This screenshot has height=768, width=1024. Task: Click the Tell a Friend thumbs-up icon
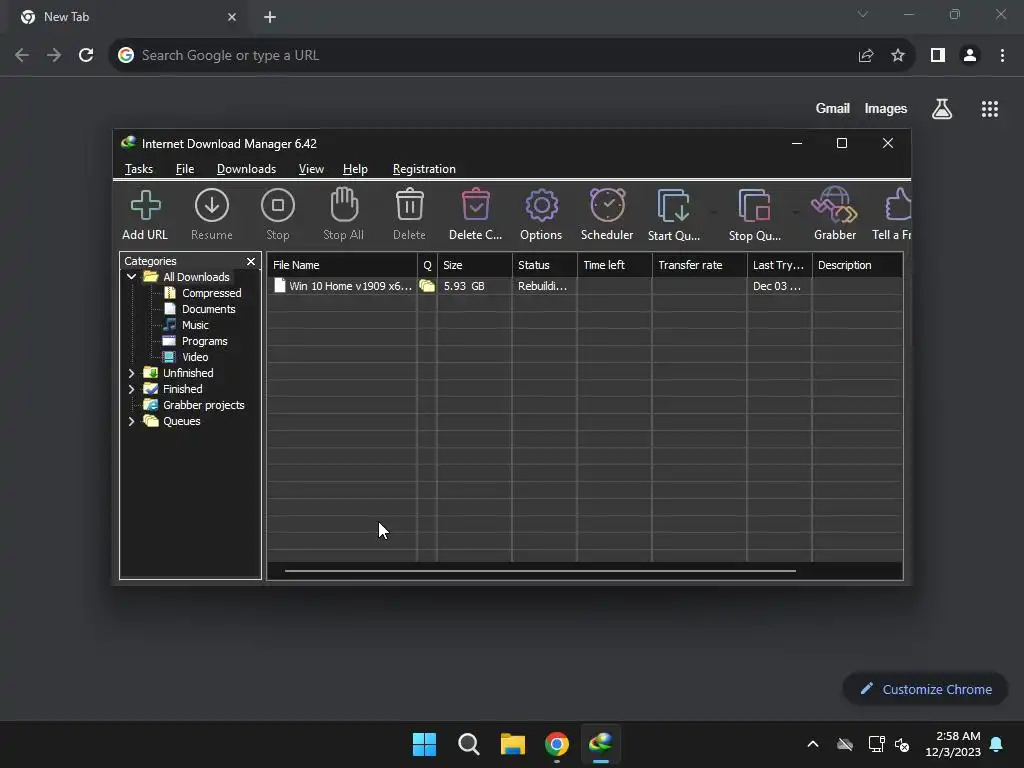(898, 205)
